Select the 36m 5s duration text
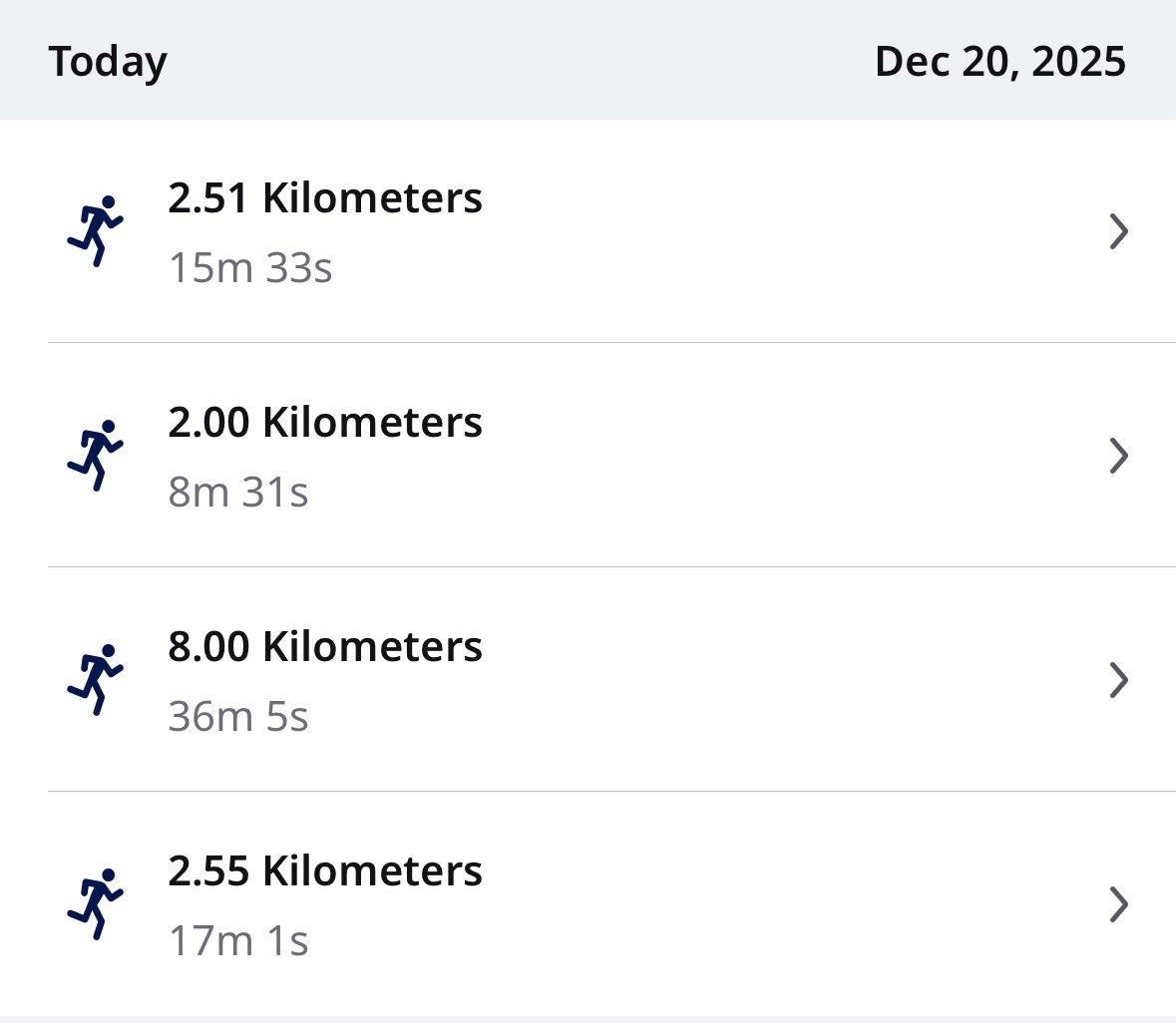Image resolution: width=1176 pixels, height=1023 pixels. click(238, 716)
